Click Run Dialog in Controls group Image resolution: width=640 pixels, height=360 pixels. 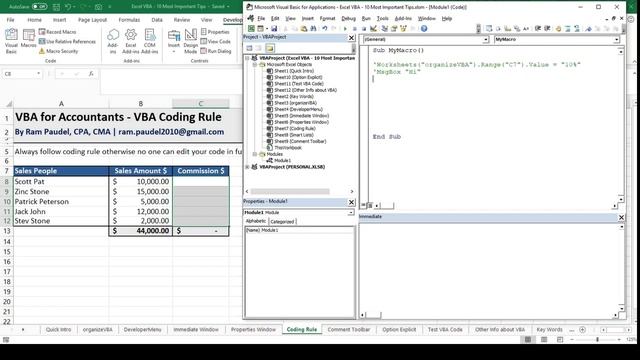(x=216, y=51)
